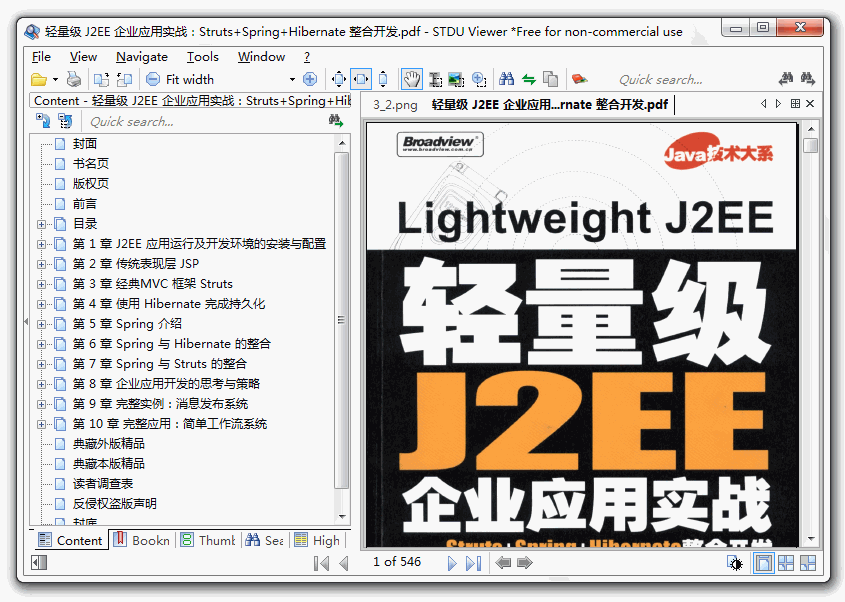This screenshot has height=602, width=845.
Task: Switch to the four-pane page layout
Action: (786, 563)
